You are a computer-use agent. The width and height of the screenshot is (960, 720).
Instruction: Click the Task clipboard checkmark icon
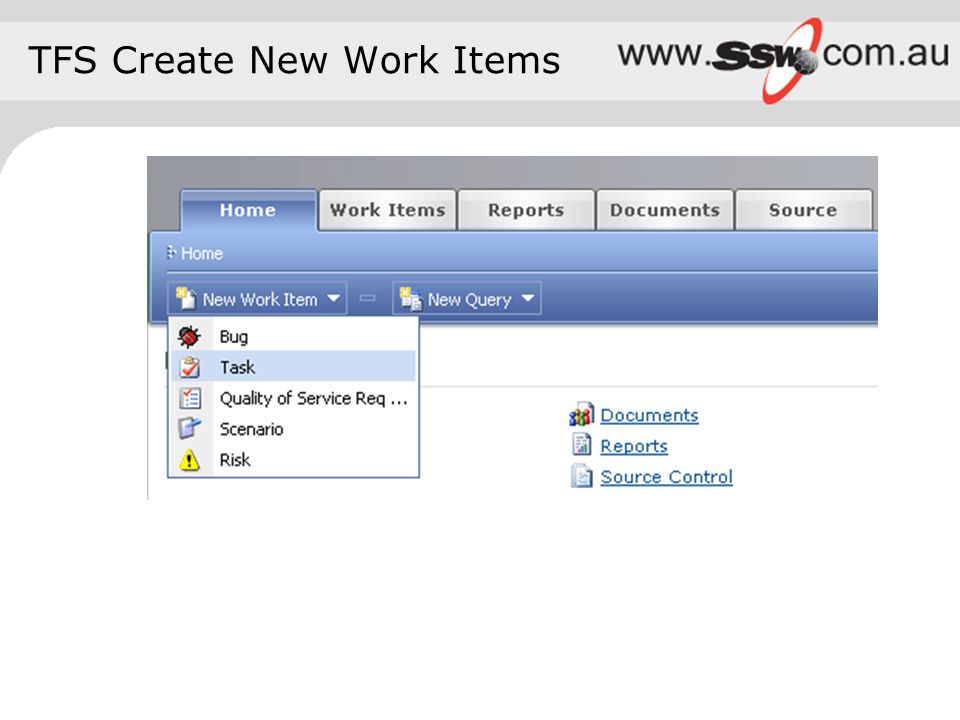(190, 367)
